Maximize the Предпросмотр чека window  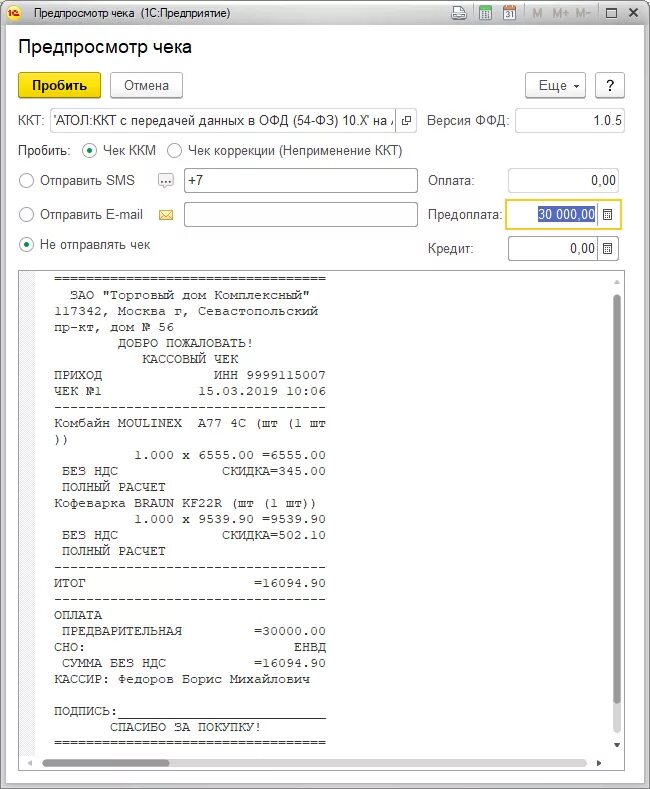click(611, 13)
